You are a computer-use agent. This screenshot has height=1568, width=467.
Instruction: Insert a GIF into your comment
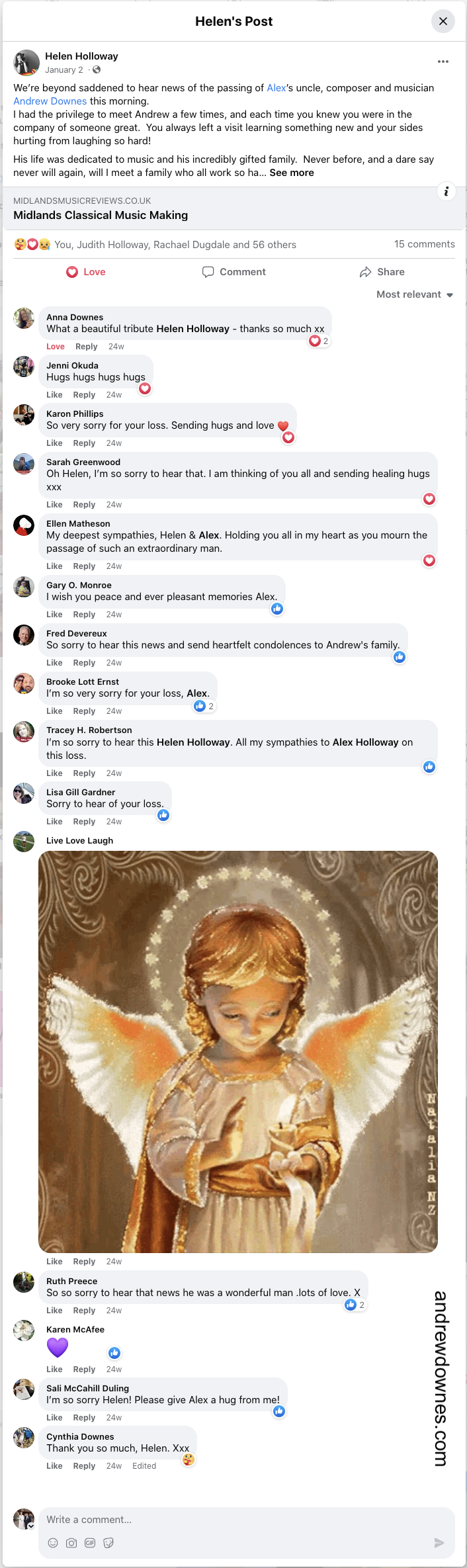[x=90, y=1543]
